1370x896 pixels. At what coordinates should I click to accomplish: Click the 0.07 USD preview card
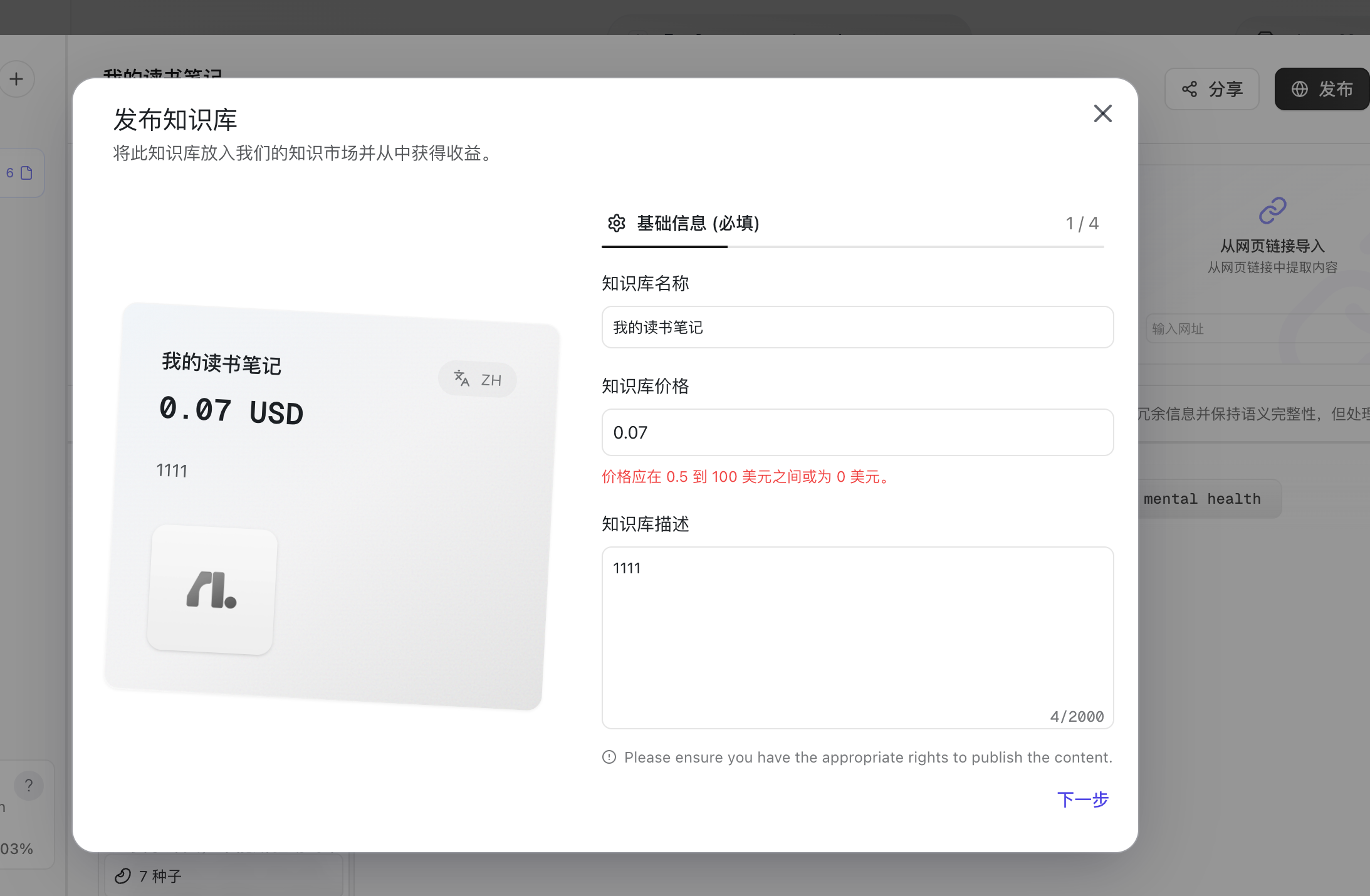pos(332,506)
